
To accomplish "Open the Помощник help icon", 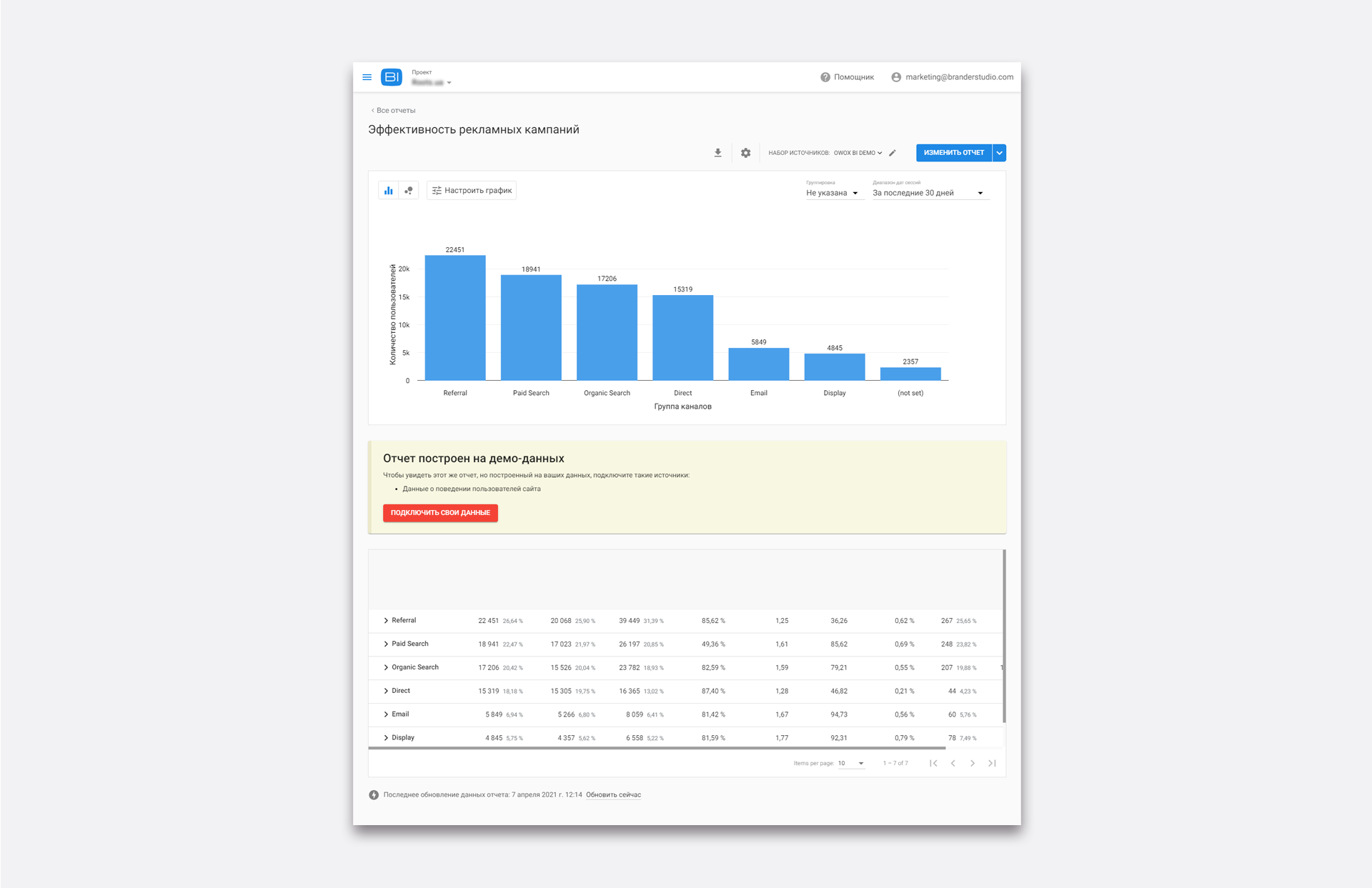I will pos(825,77).
